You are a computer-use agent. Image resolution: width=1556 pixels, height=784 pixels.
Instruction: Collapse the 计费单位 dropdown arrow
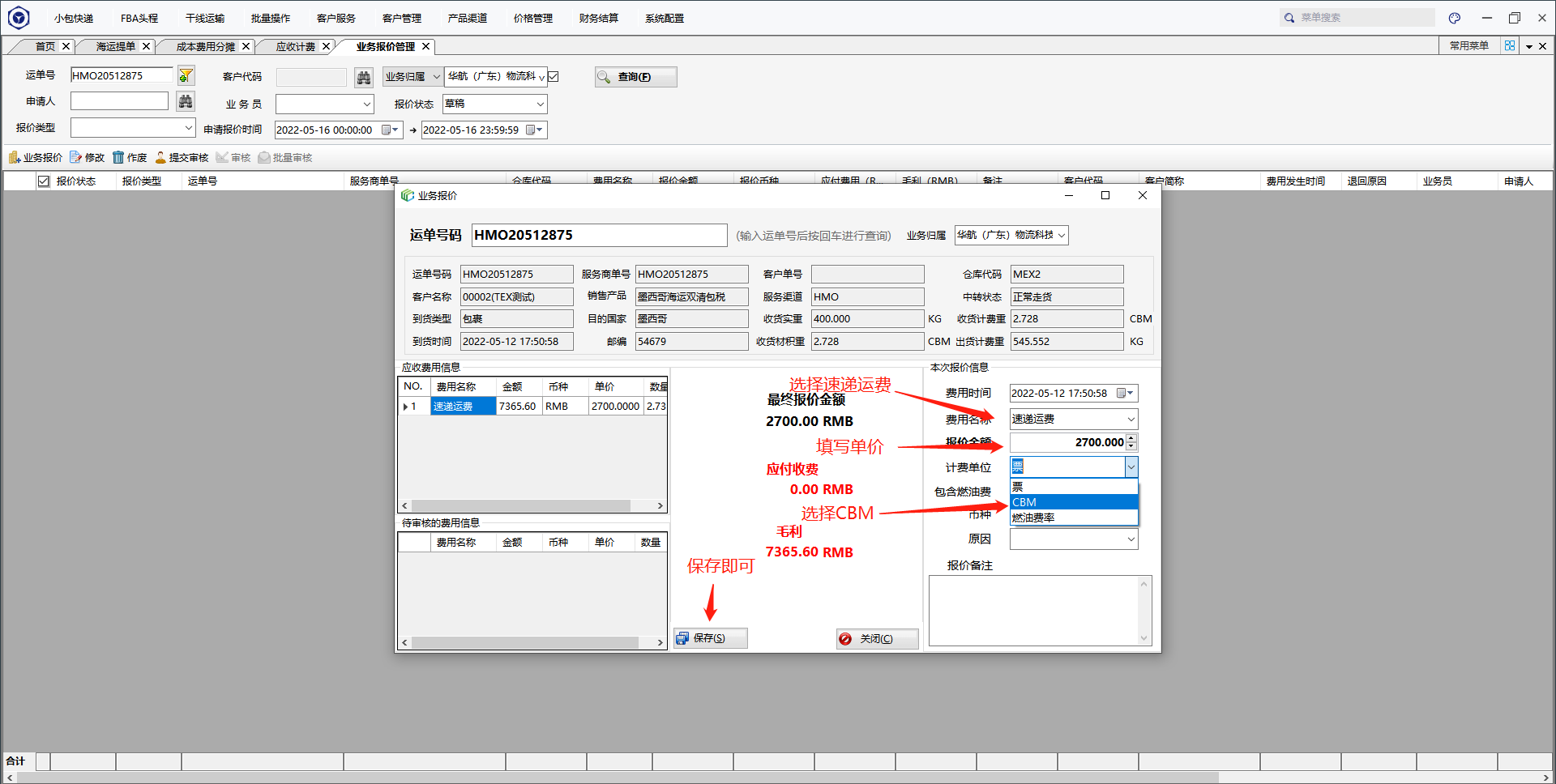pyautogui.click(x=1131, y=467)
